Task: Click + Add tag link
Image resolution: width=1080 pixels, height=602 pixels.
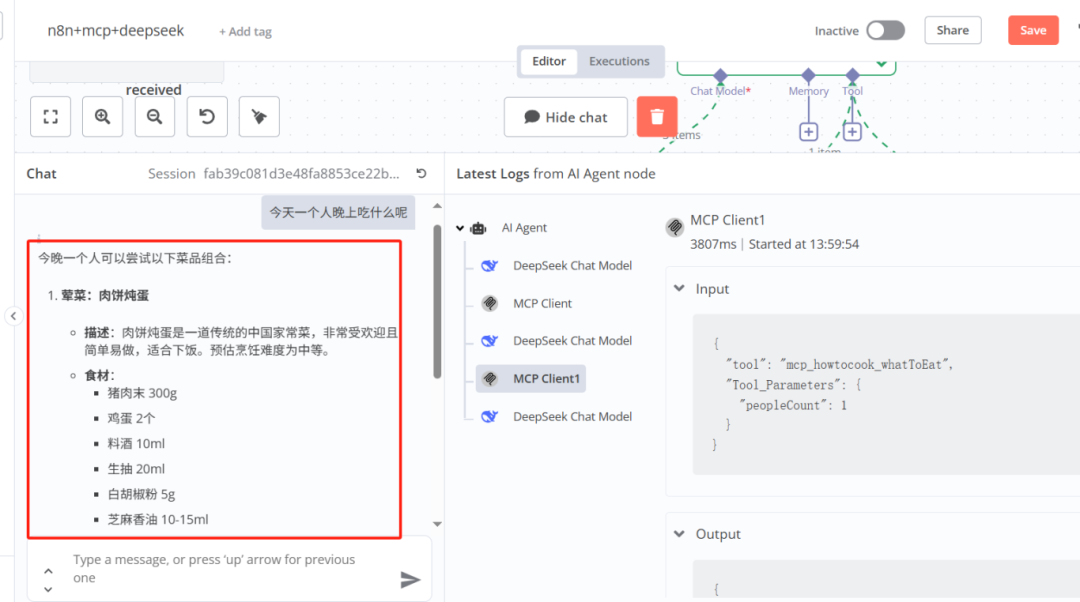Action: coord(245,32)
